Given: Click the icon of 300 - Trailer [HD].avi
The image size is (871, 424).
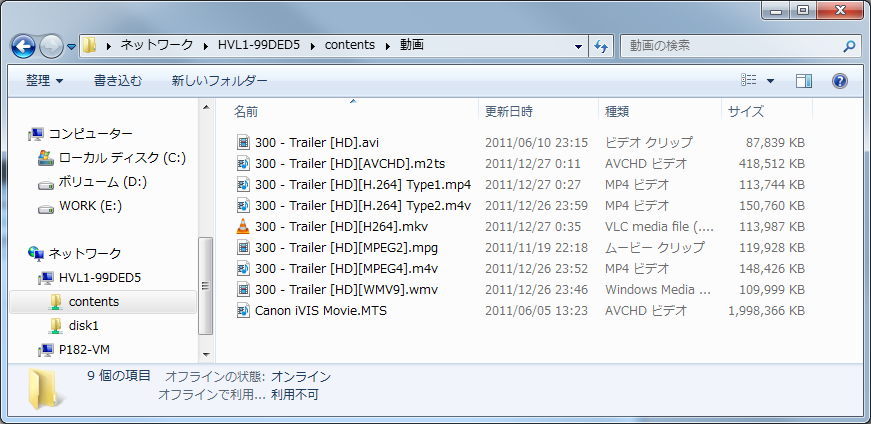Looking at the screenshot, I should [x=243, y=143].
